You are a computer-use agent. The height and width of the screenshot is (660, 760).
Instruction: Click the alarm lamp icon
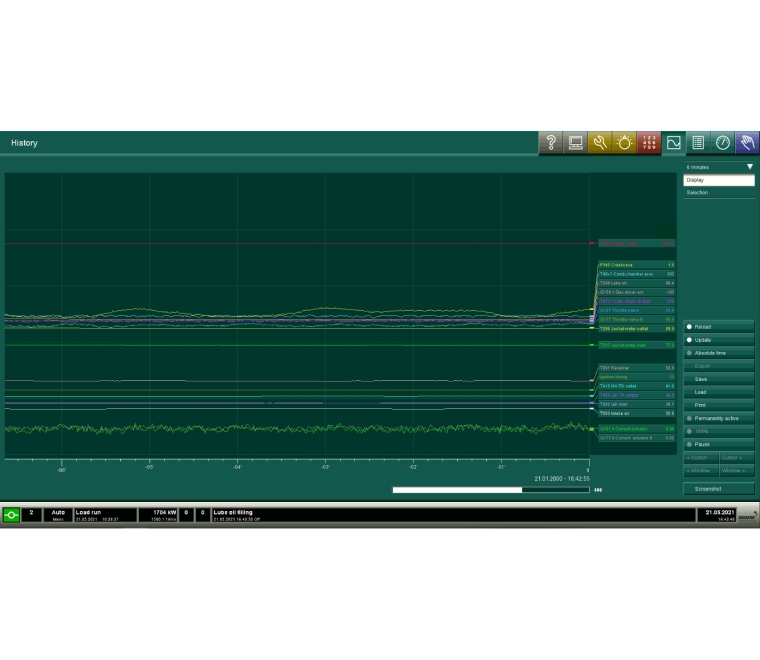point(625,143)
